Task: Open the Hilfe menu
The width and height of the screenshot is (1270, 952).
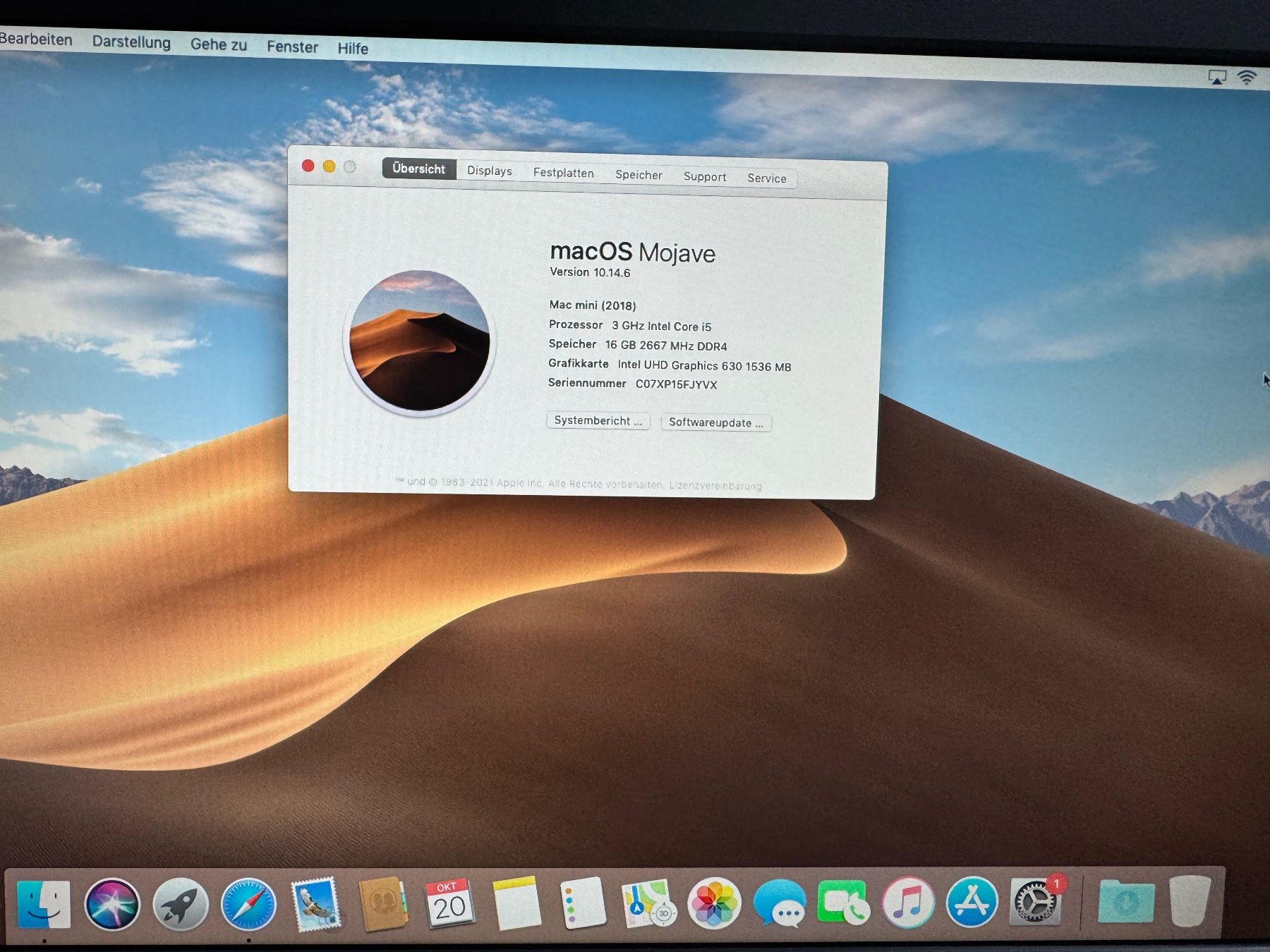Action: pos(353,48)
